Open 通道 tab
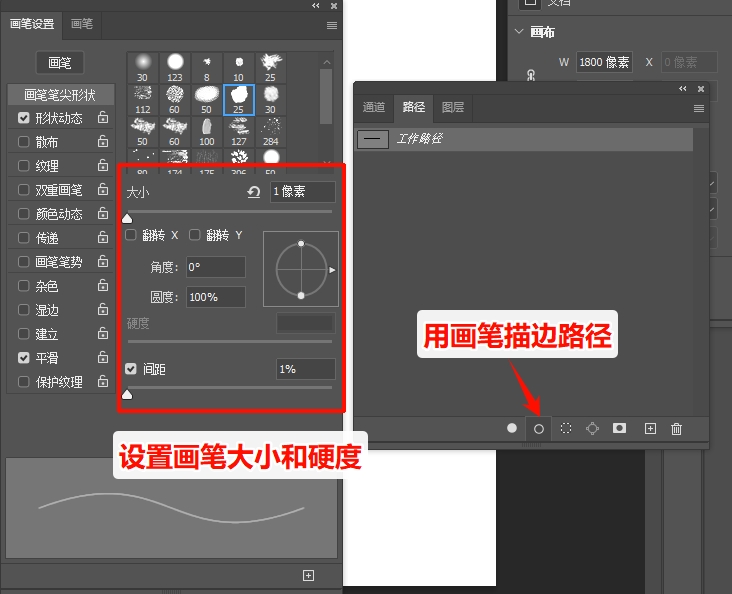This screenshot has height=594, width=732. point(374,107)
